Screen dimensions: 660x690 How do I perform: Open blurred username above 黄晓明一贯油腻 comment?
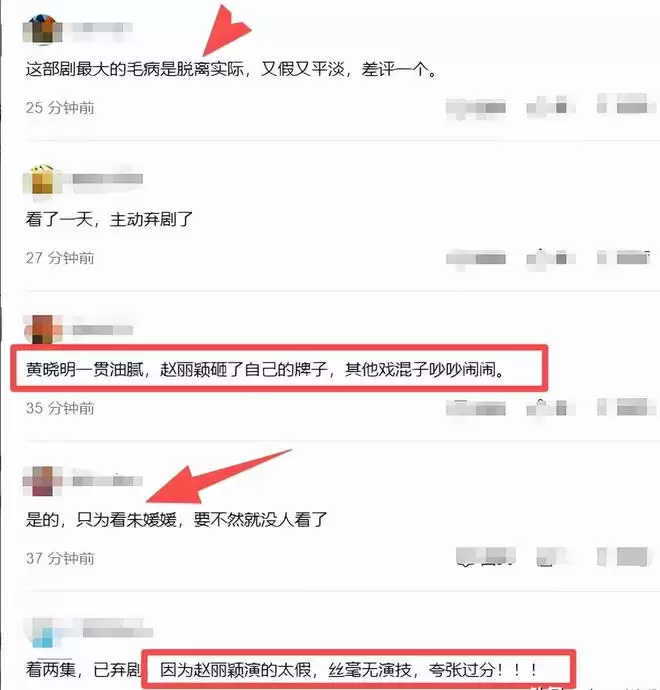point(103,330)
